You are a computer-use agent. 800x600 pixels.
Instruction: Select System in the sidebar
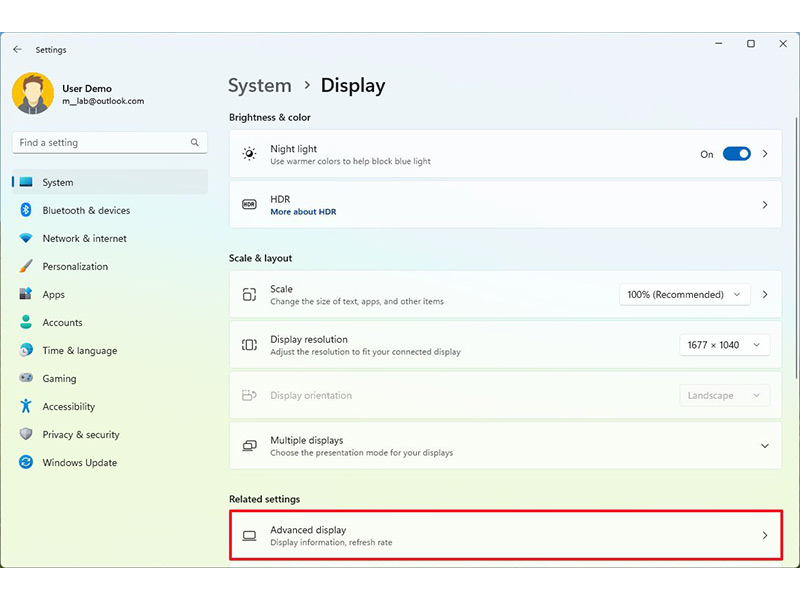110,182
